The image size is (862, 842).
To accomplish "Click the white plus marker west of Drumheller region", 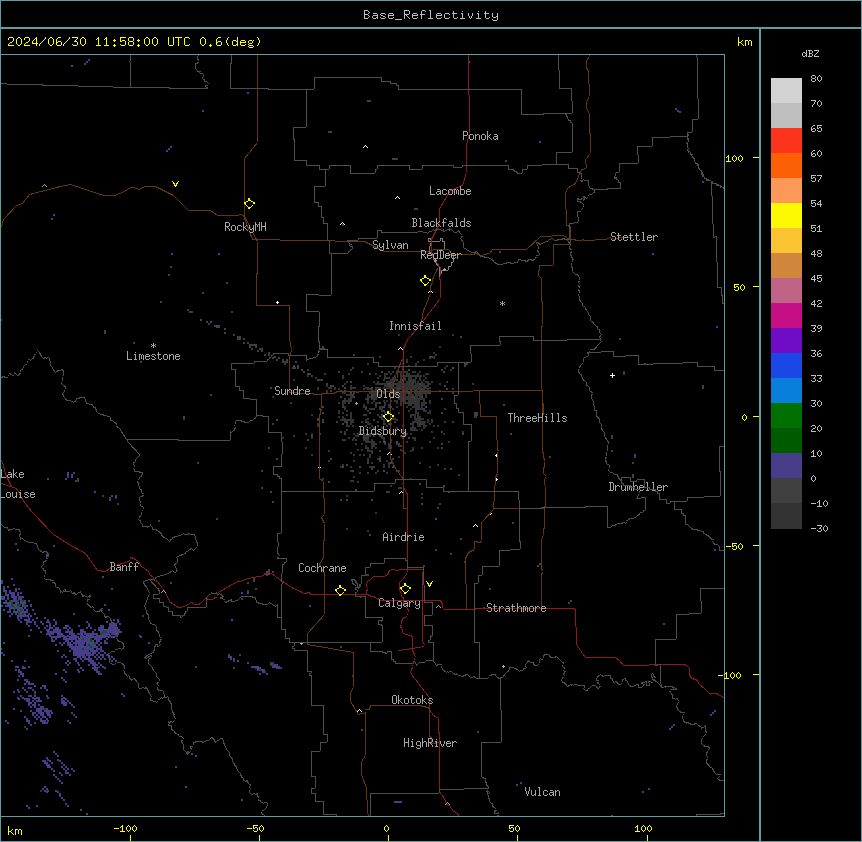I will (612, 375).
